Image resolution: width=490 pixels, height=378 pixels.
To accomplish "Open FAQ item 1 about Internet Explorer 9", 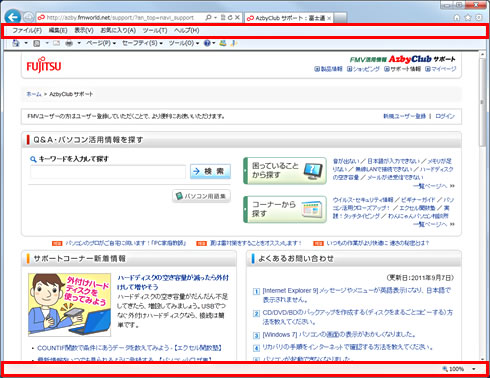I will tap(357, 295).
